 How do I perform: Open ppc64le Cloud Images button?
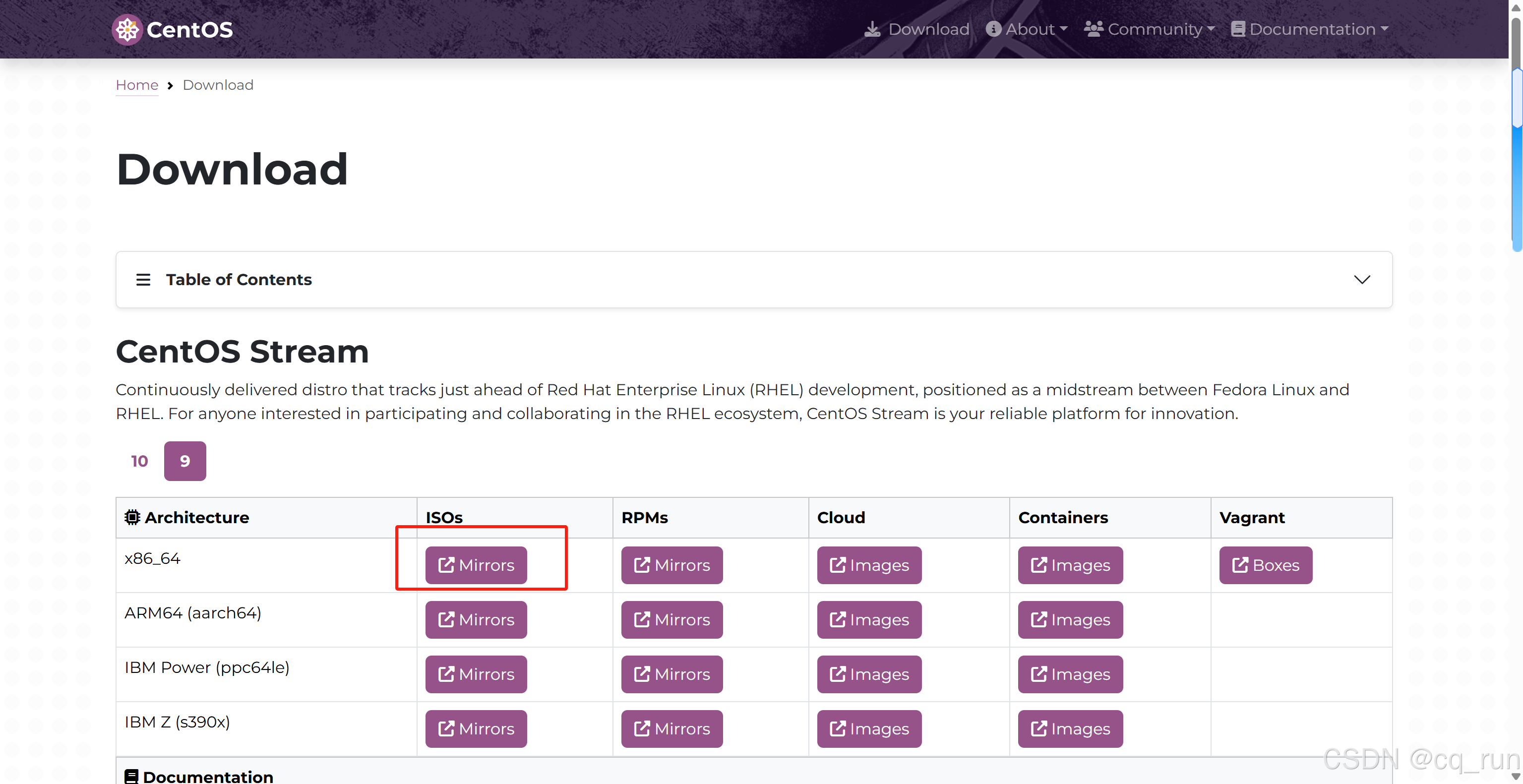pos(869,674)
